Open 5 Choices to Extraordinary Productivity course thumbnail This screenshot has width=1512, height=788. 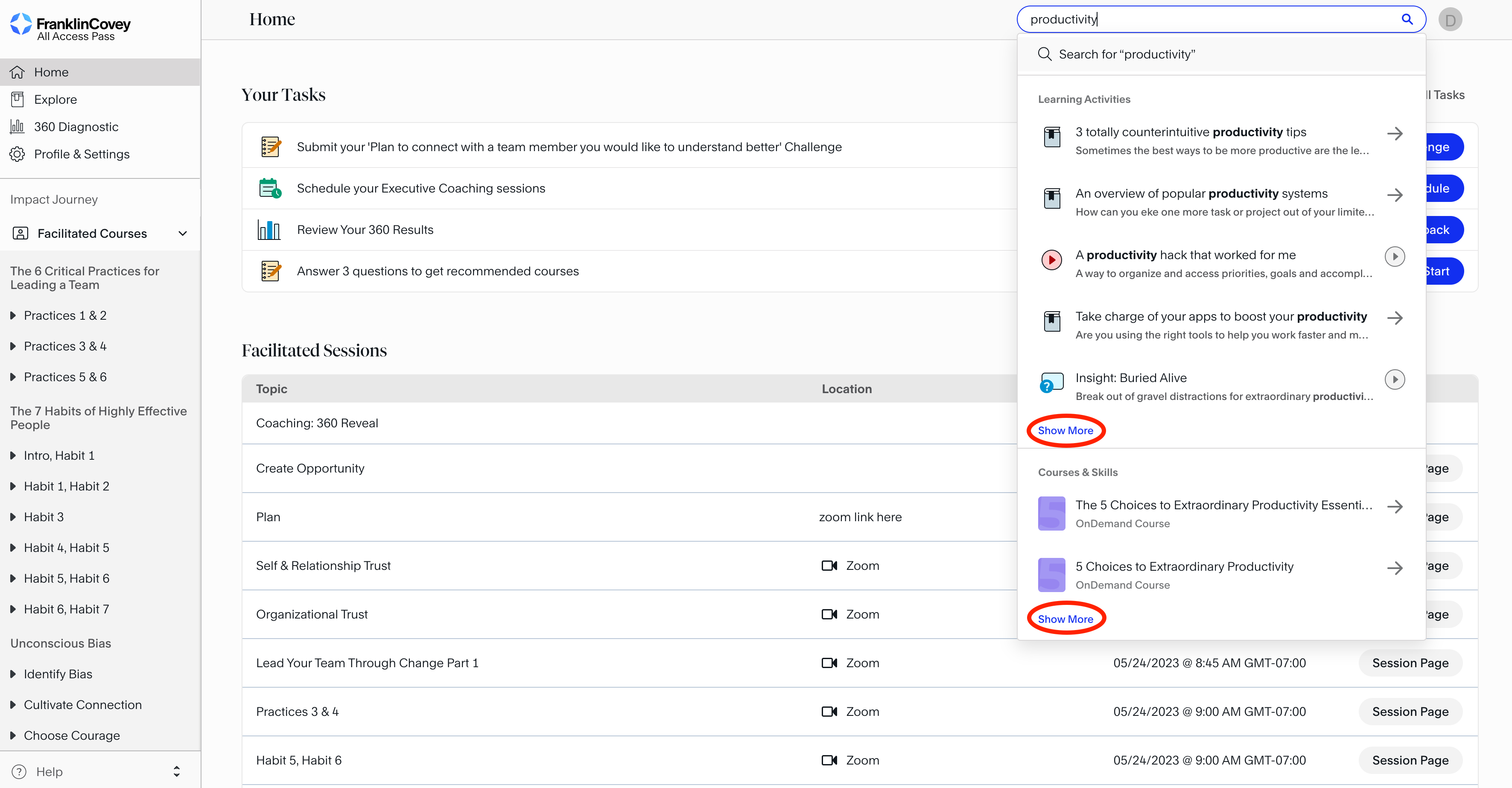tap(1051, 575)
